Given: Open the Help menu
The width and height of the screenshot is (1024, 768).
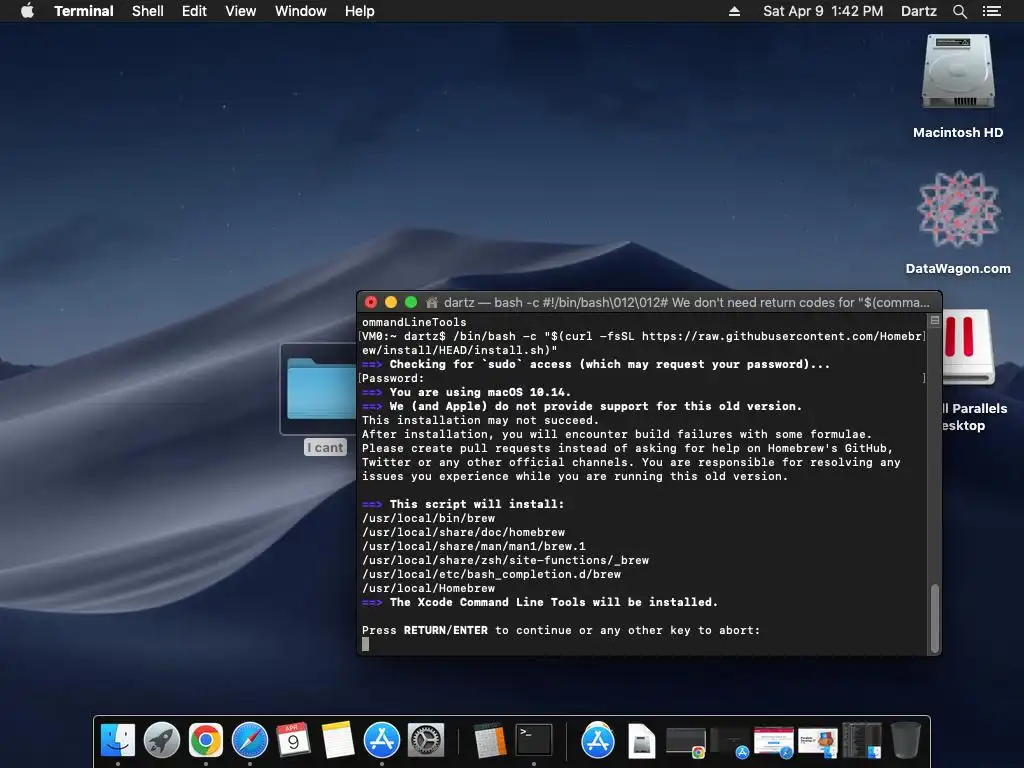Looking at the screenshot, I should (359, 11).
